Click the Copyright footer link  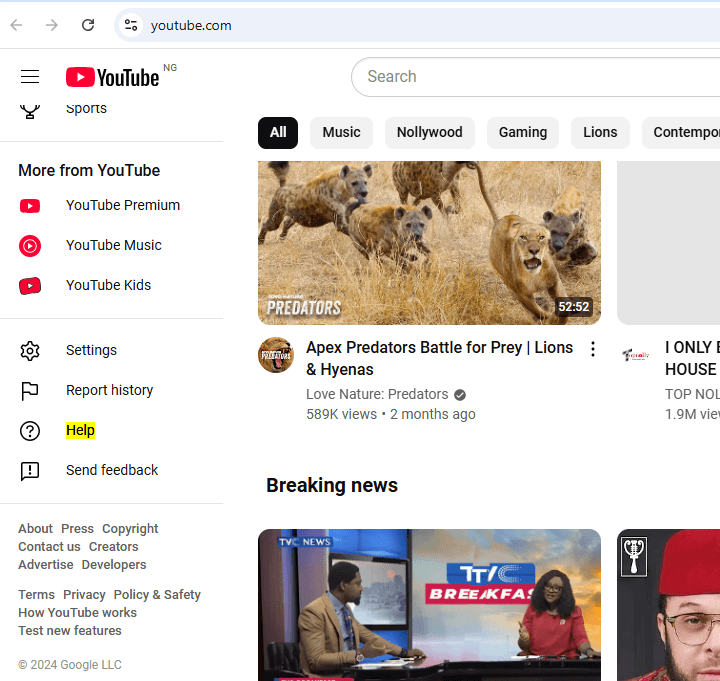[x=130, y=529]
